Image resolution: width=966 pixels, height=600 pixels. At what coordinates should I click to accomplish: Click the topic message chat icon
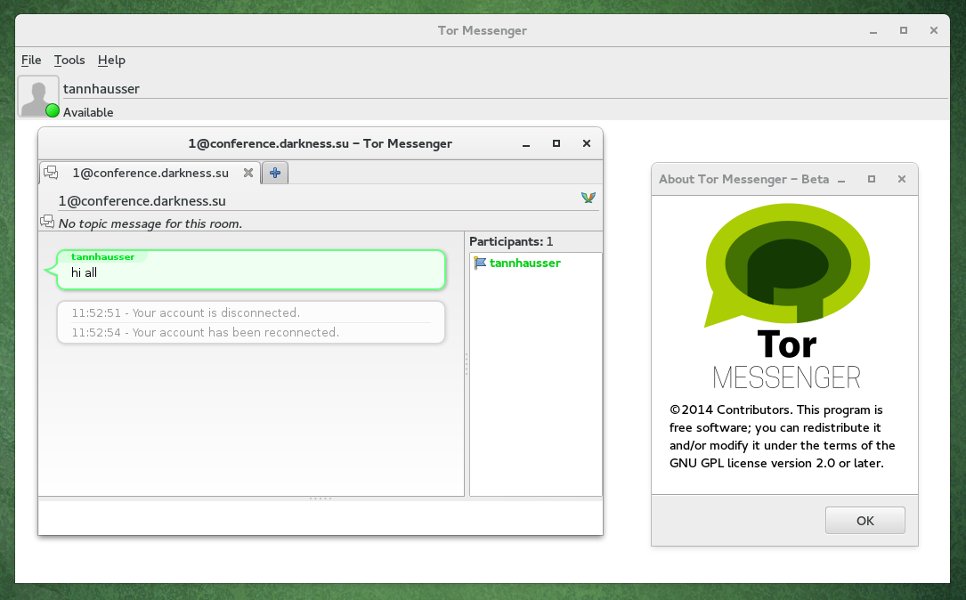click(47, 221)
